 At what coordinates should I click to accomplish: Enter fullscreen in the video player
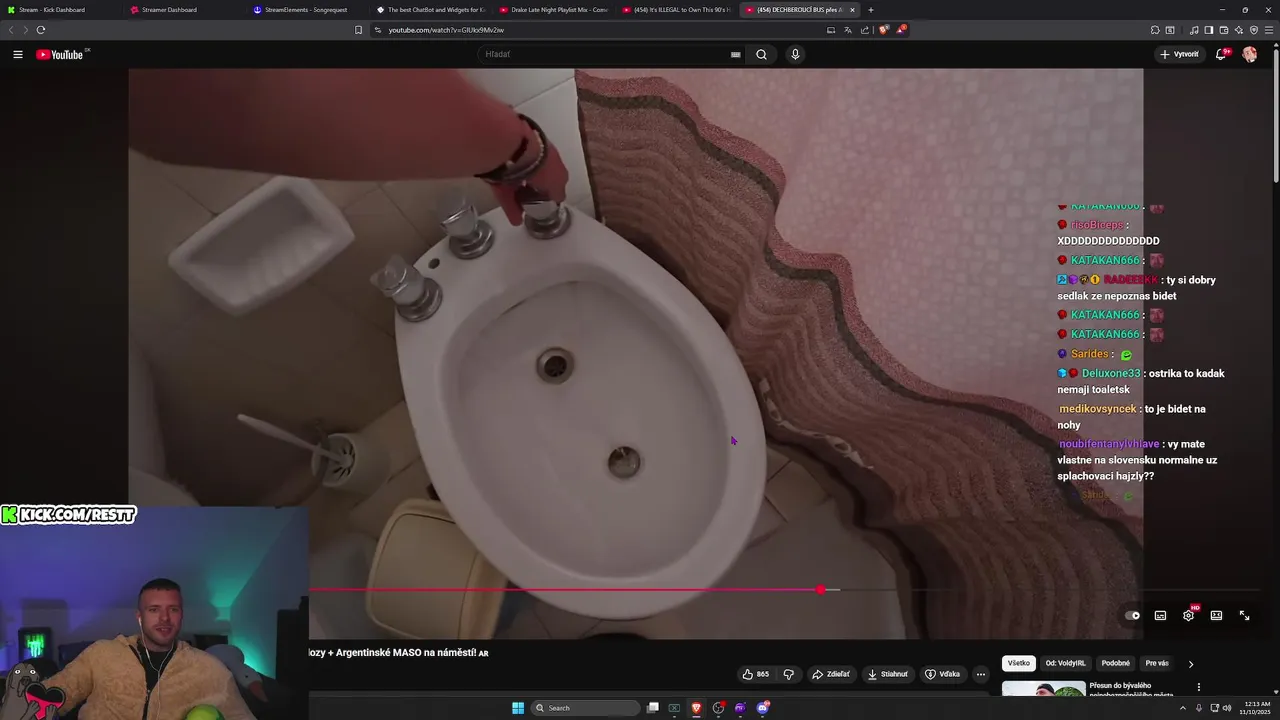1244,615
